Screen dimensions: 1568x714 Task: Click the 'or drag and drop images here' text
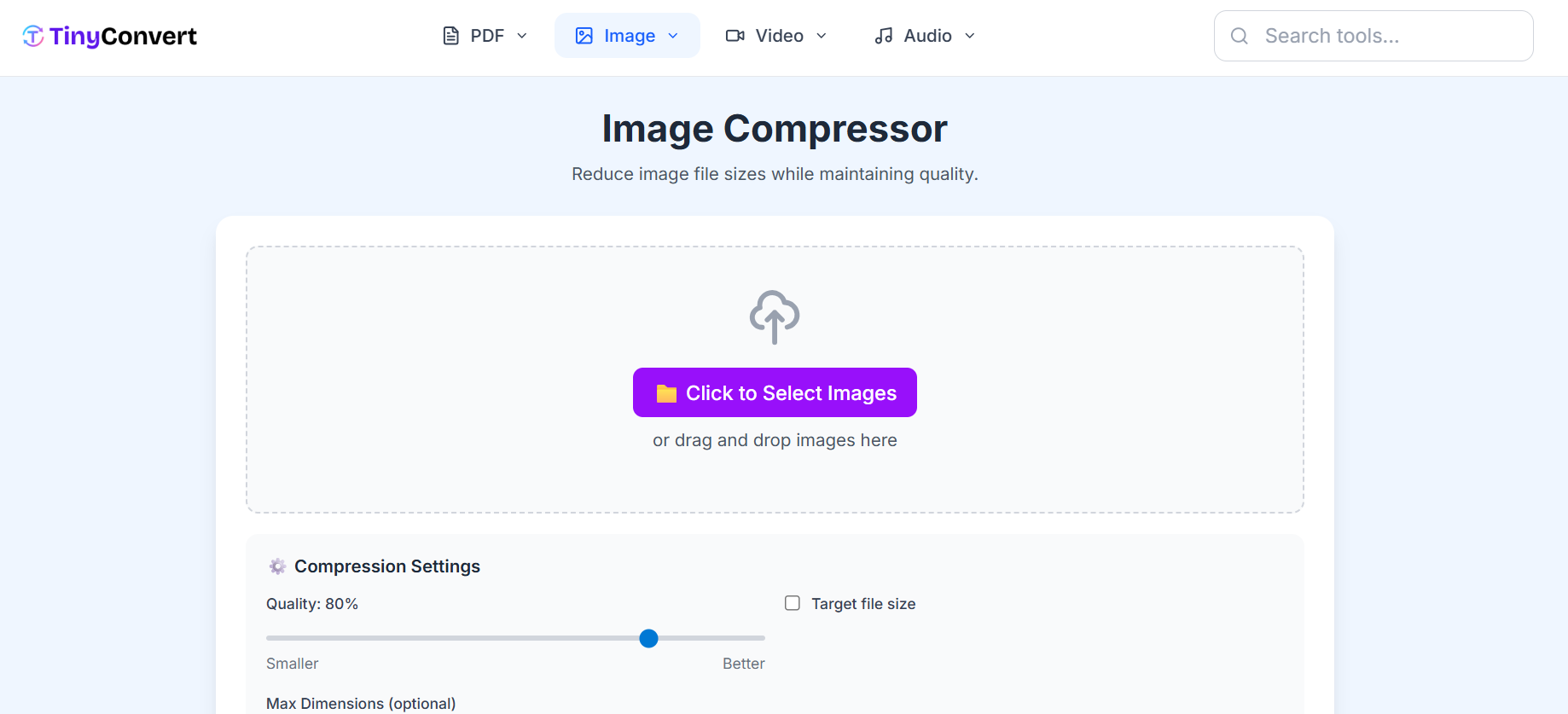pyautogui.click(x=775, y=440)
